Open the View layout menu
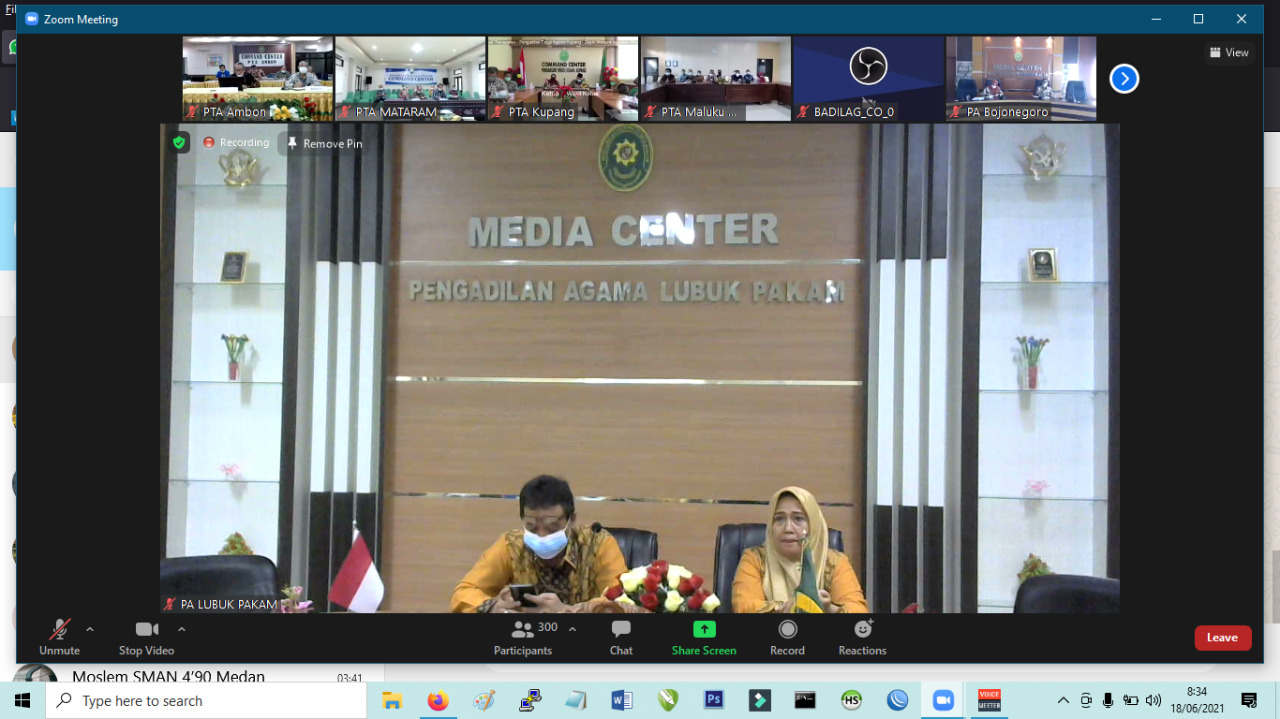 click(1229, 53)
